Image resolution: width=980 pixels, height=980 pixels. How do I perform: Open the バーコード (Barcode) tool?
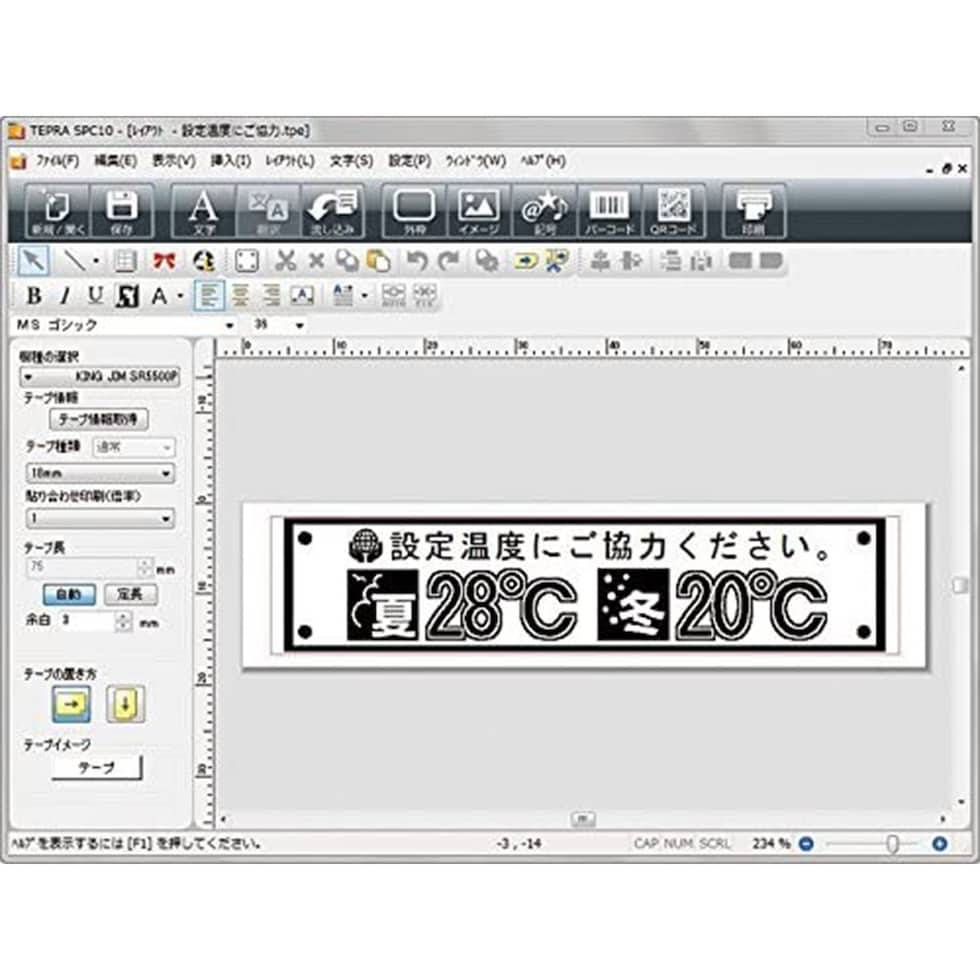pyautogui.click(x=610, y=211)
